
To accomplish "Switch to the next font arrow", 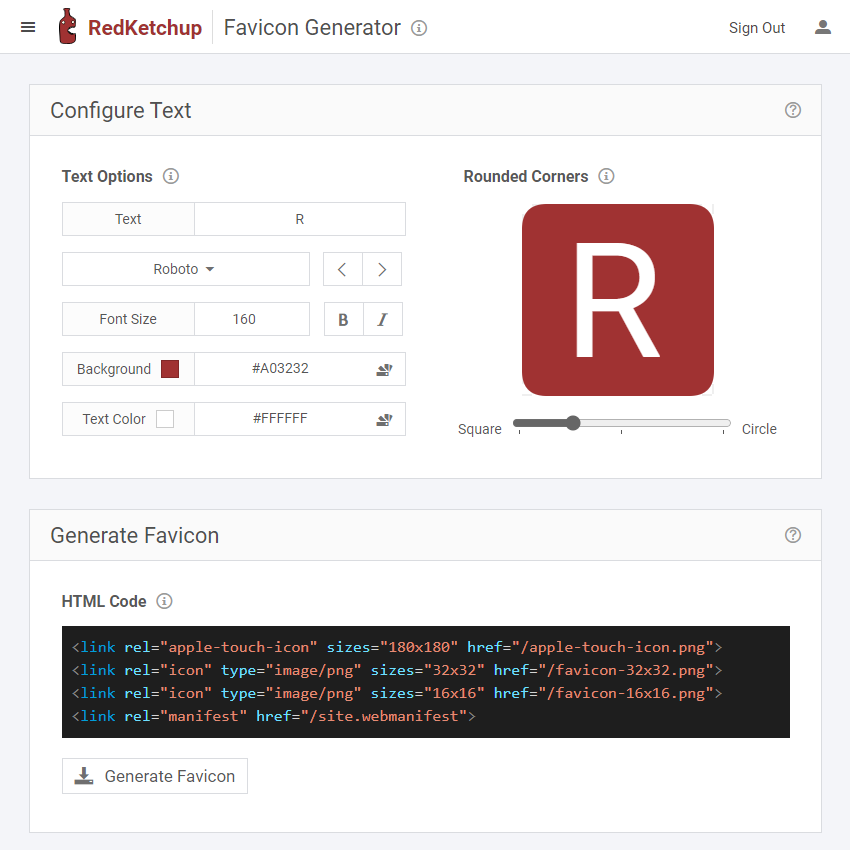I will [x=382, y=269].
